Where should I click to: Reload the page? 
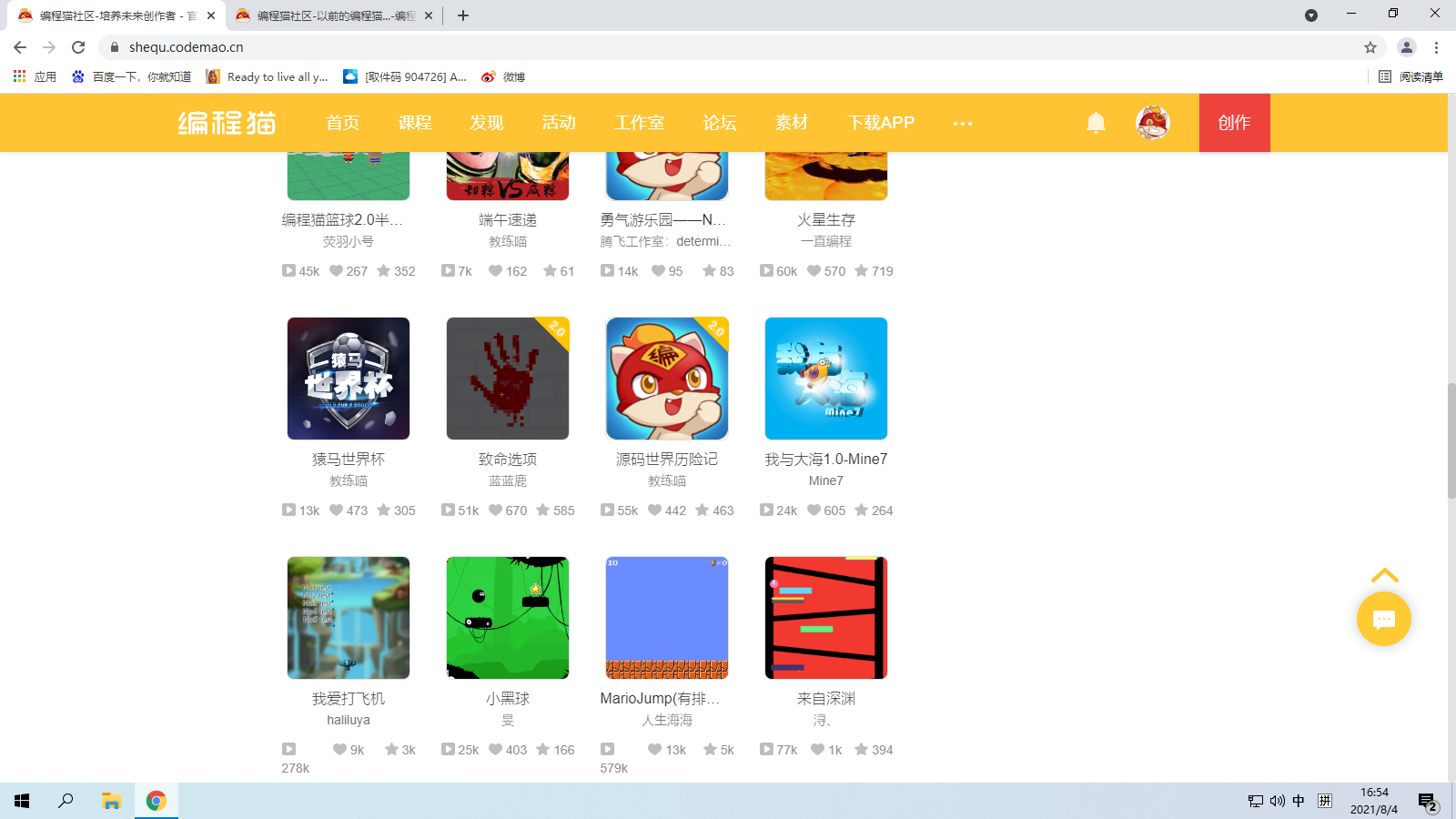(x=78, y=47)
